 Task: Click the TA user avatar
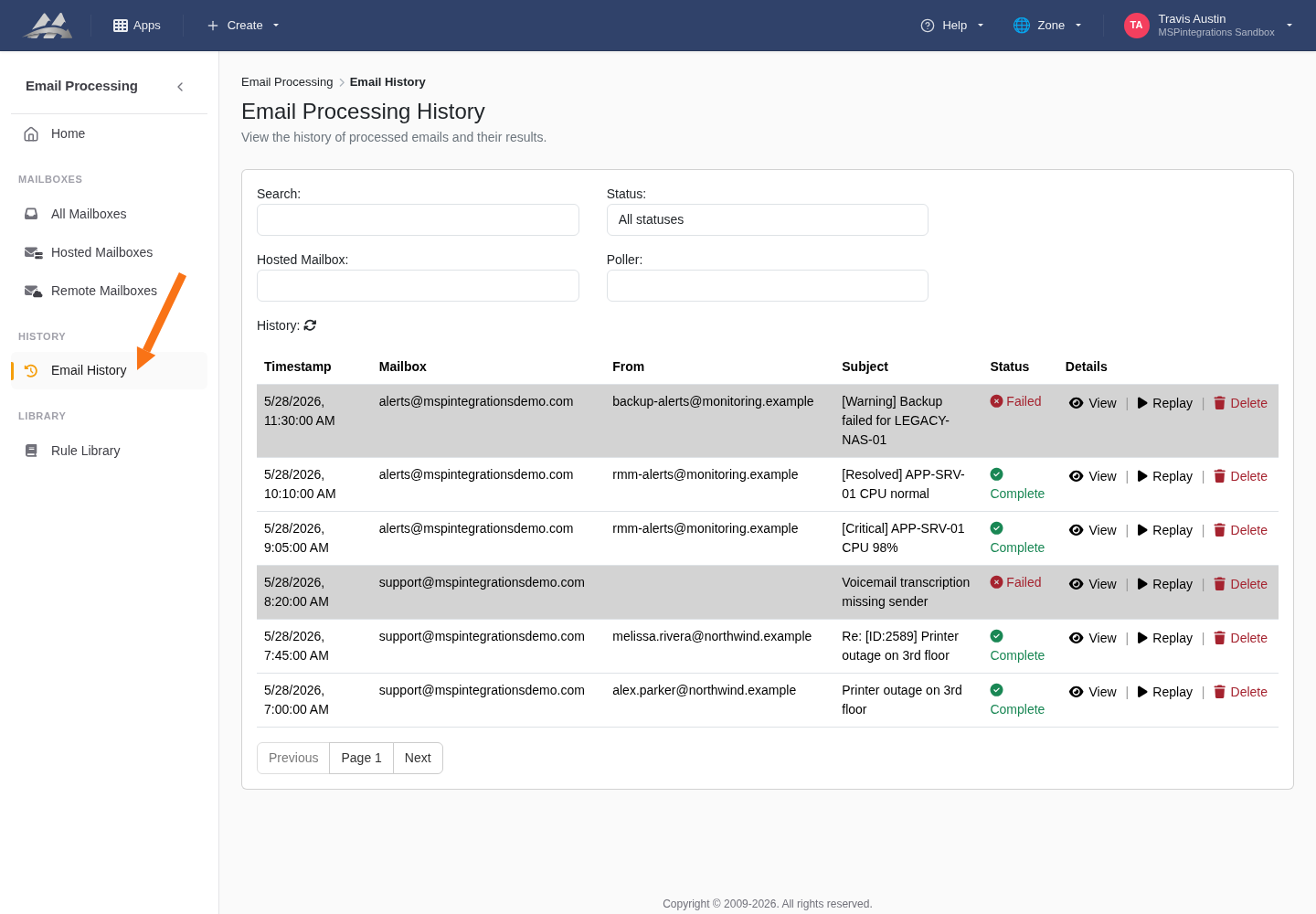click(x=1136, y=26)
